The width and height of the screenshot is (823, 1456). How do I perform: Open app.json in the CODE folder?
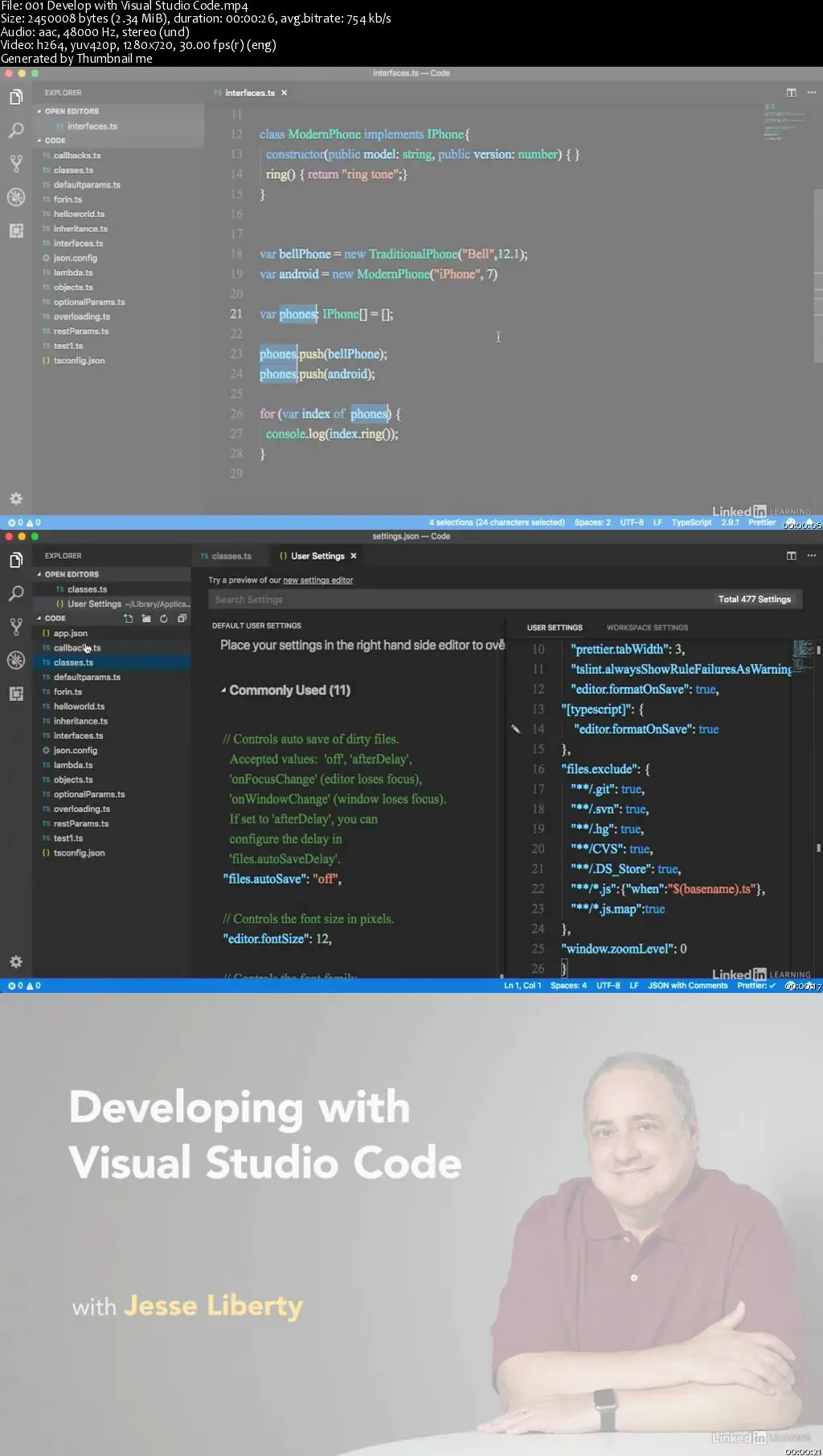pos(70,634)
